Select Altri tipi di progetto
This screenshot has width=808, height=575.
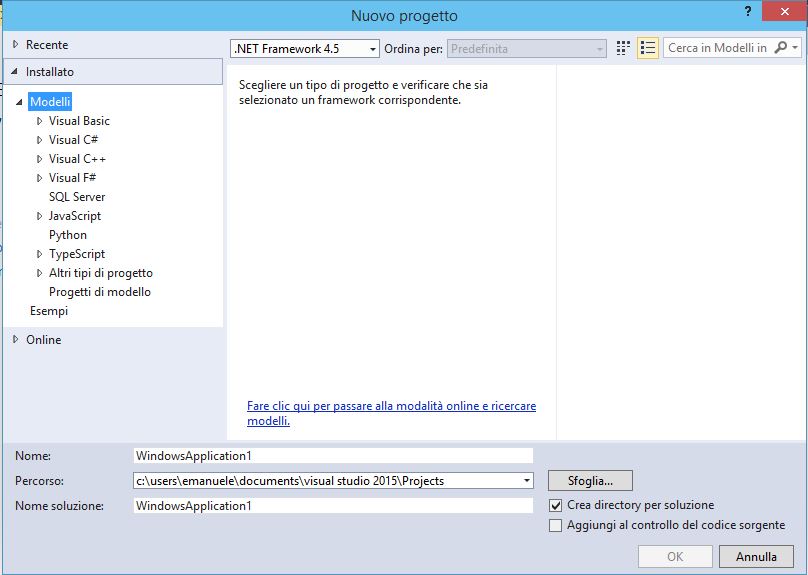point(100,273)
